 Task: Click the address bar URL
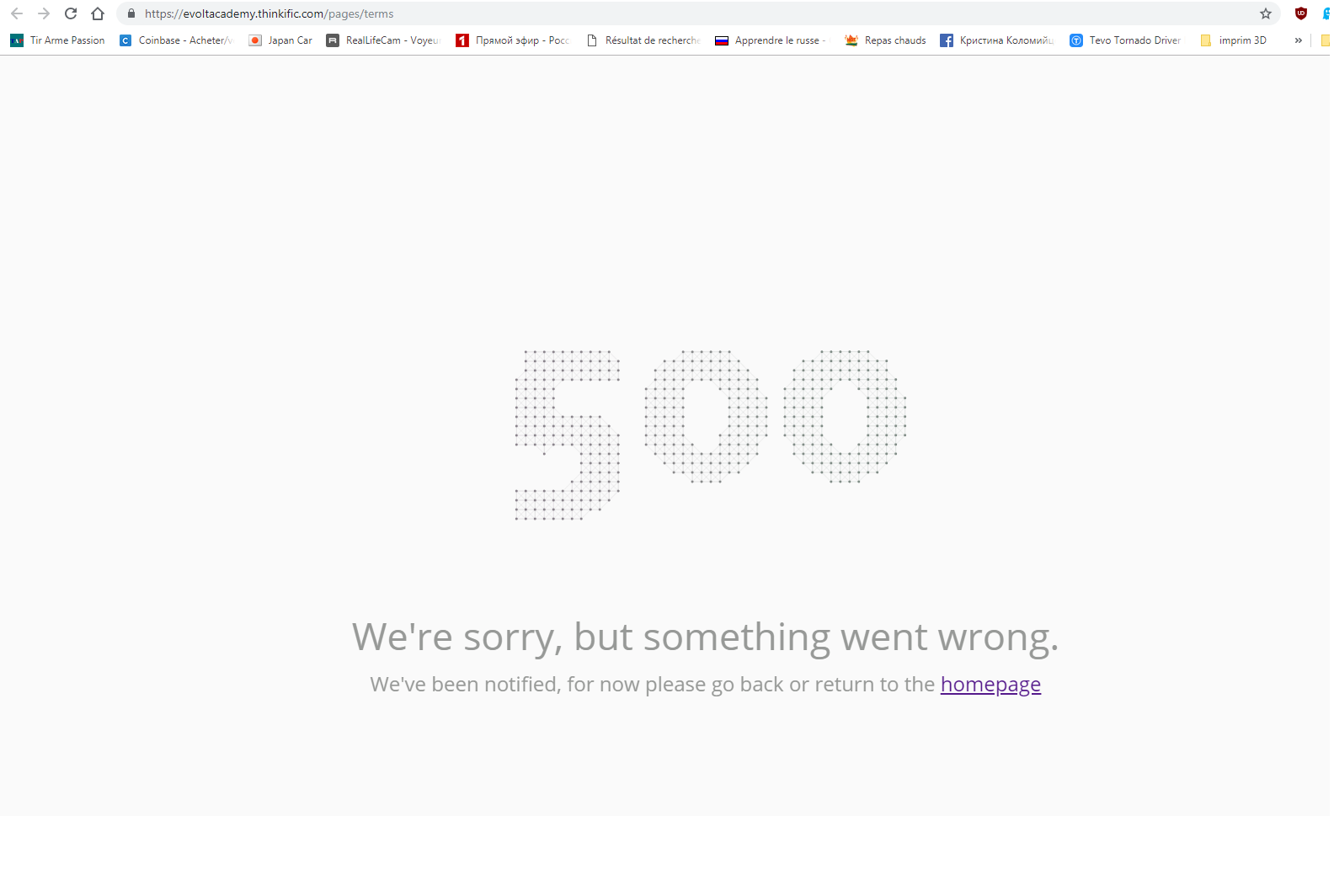pyautogui.click(x=269, y=13)
